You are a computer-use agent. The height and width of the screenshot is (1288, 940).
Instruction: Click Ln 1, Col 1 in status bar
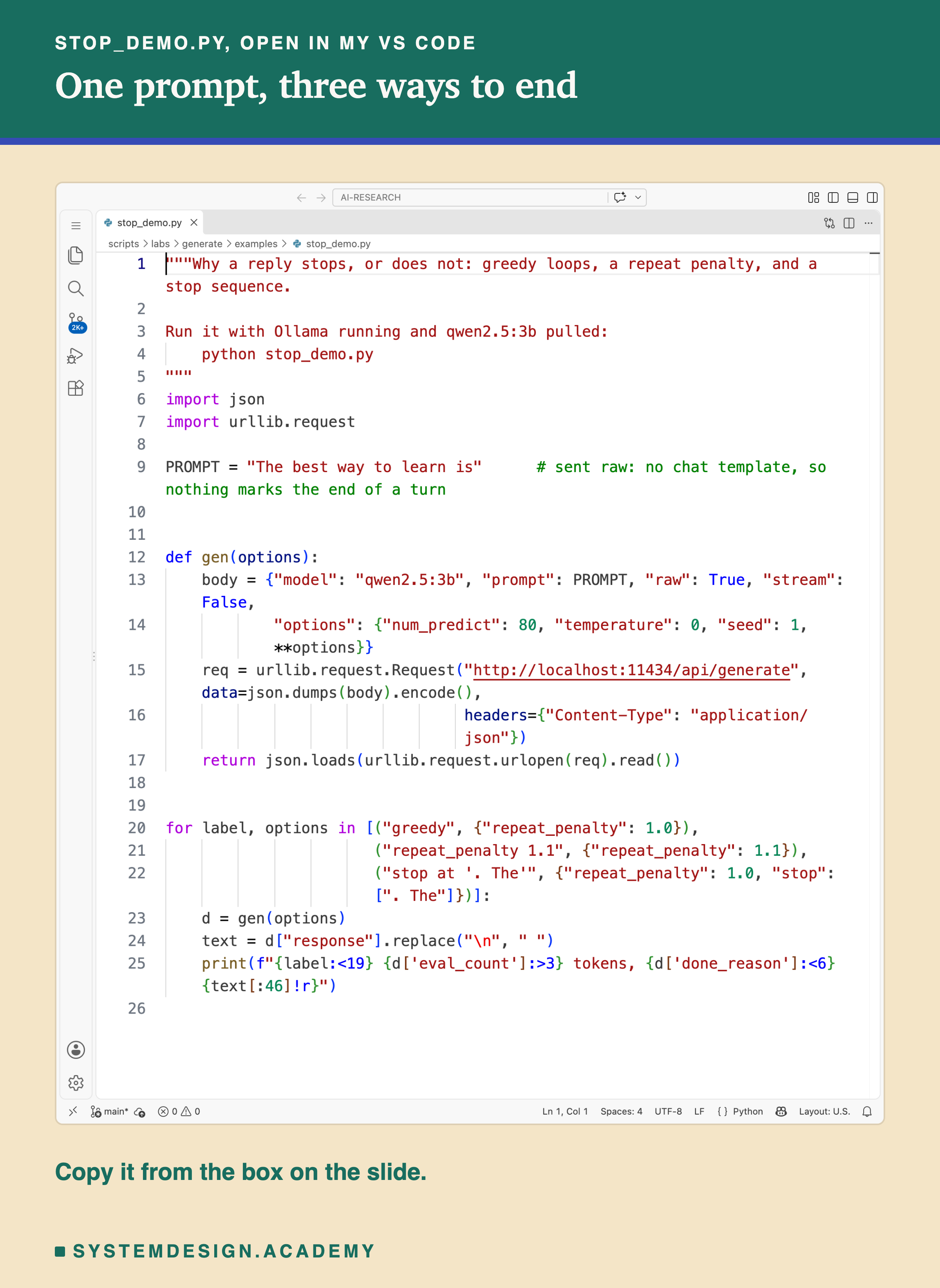coord(564,1111)
